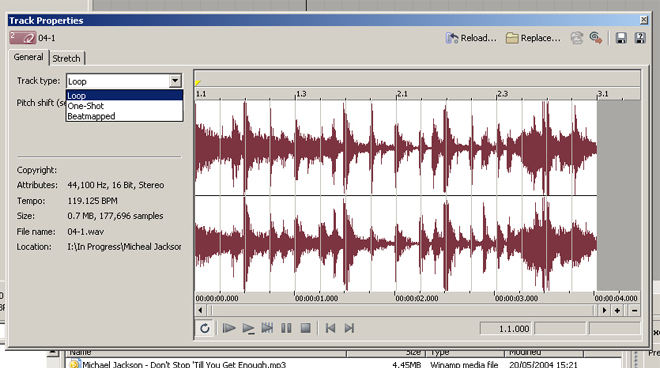Choose Loop in track type list
The height and width of the screenshot is (368, 660).
[124, 96]
